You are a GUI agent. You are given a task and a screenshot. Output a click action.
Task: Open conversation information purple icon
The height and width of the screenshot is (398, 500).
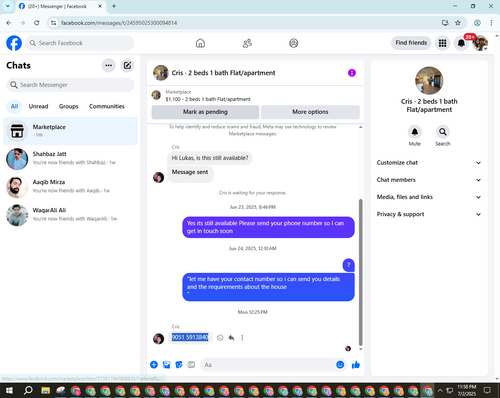(x=352, y=73)
